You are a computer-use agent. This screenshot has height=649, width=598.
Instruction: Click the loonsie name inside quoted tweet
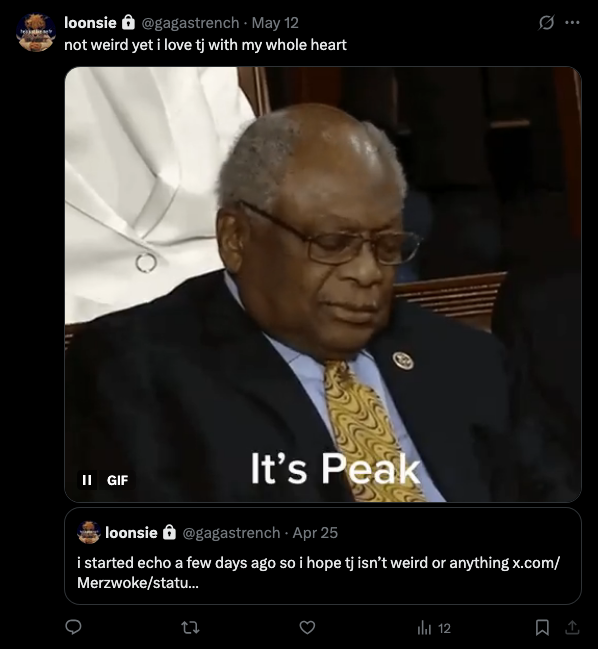(131, 533)
